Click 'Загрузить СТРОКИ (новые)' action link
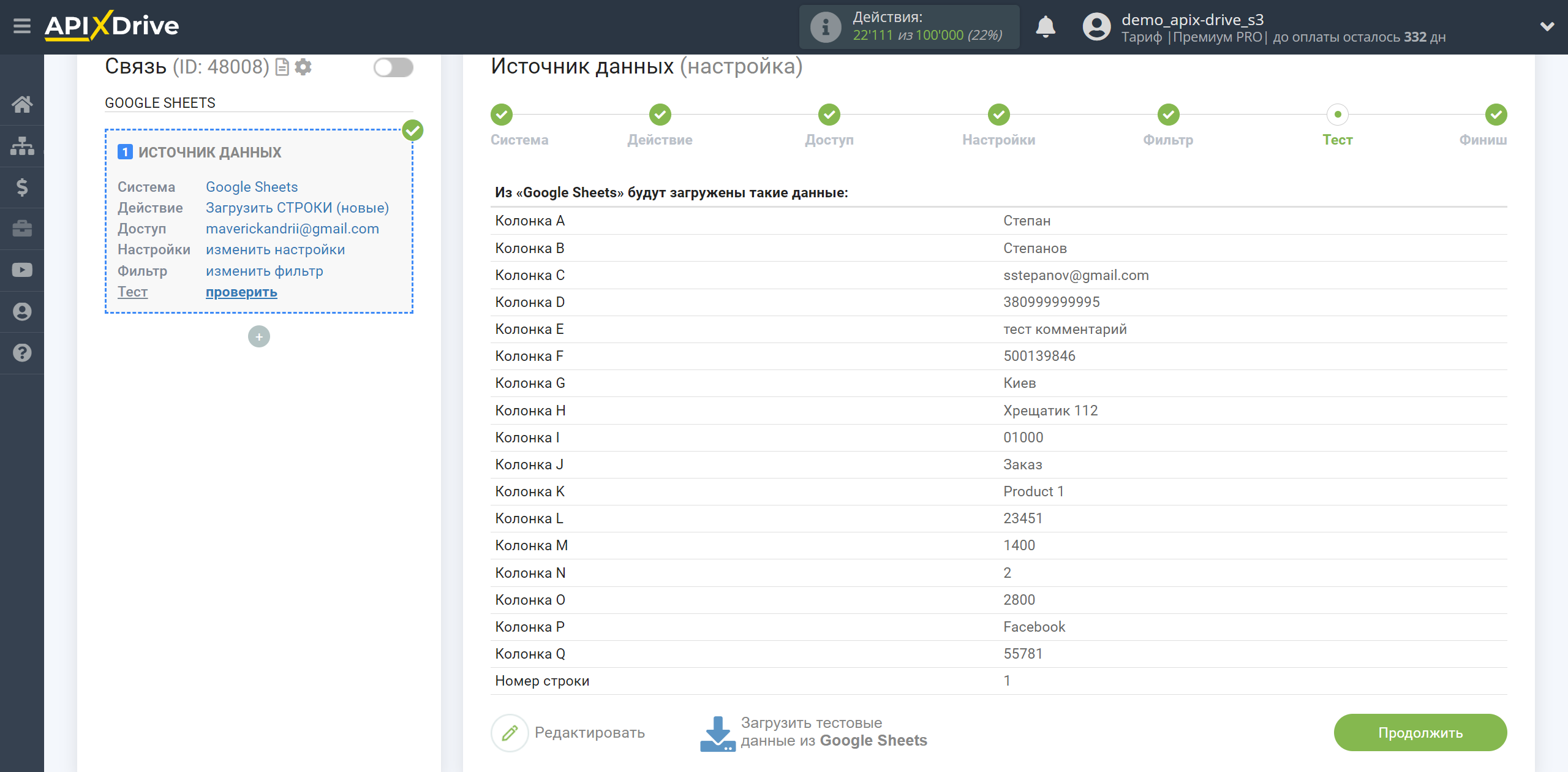Viewport: 1568px width, 772px height. [x=298, y=208]
